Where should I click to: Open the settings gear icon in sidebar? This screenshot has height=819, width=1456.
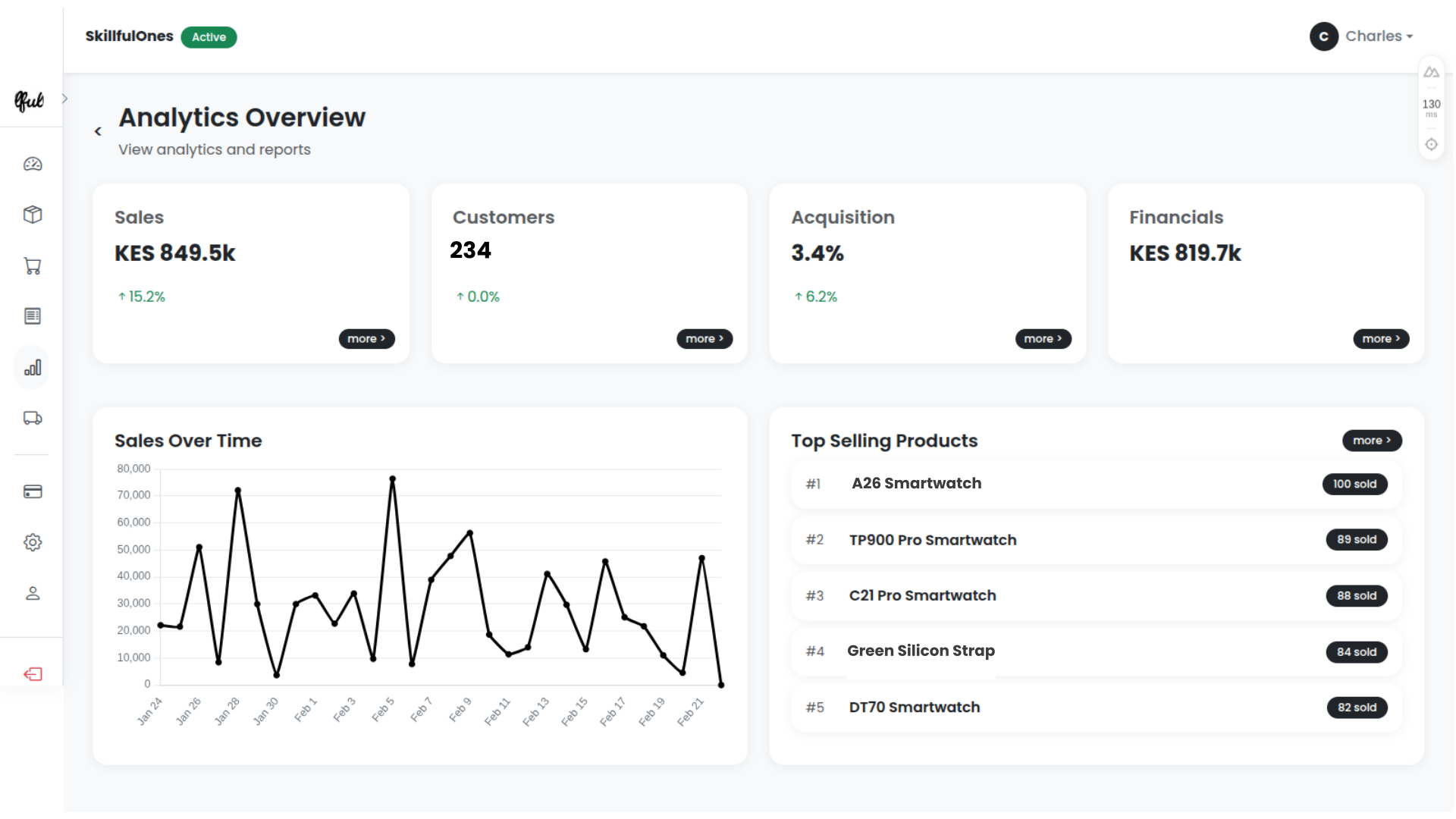click(x=32, y=542)
